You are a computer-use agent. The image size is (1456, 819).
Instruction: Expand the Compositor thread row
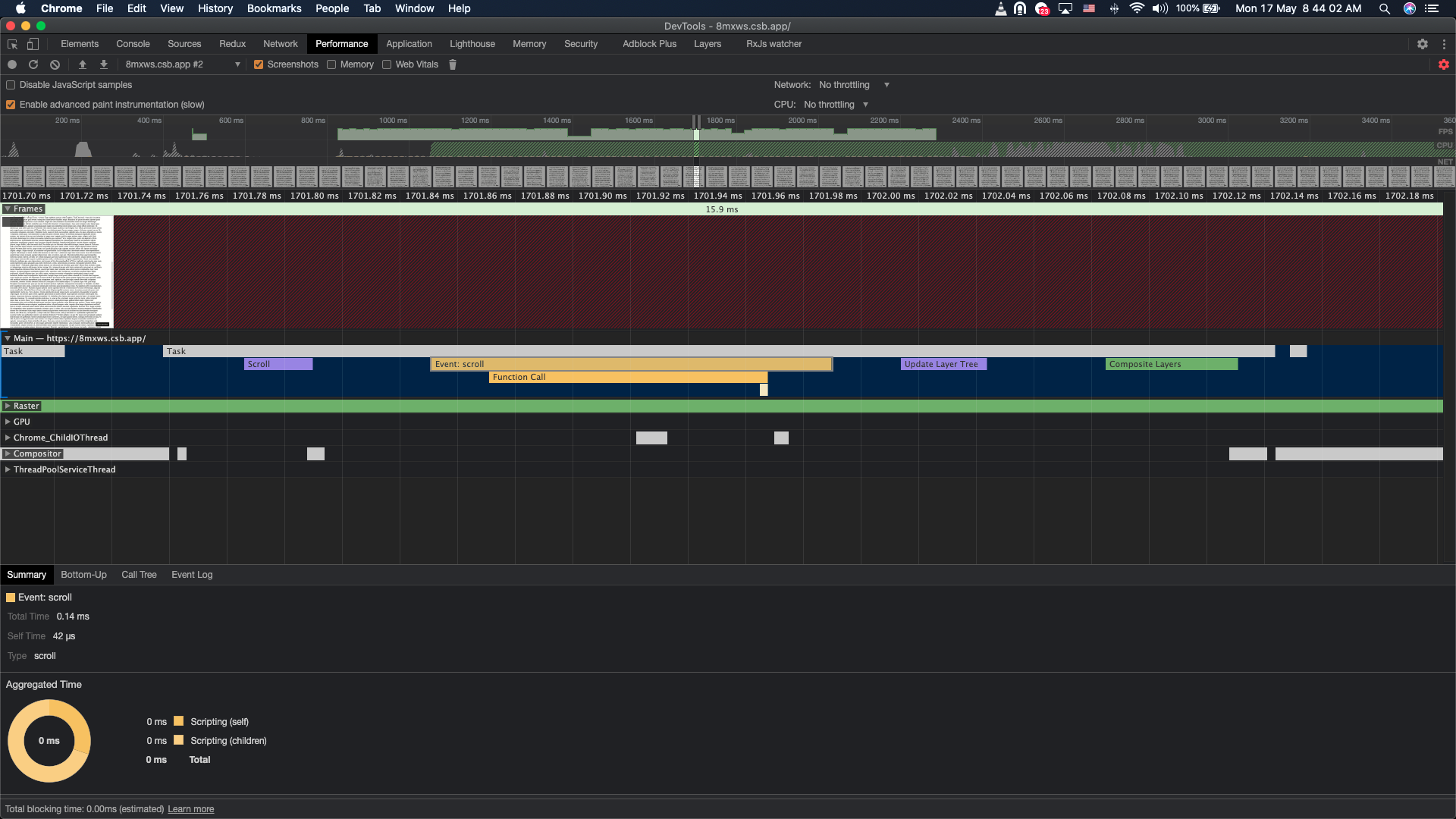(x=7, y=453)
